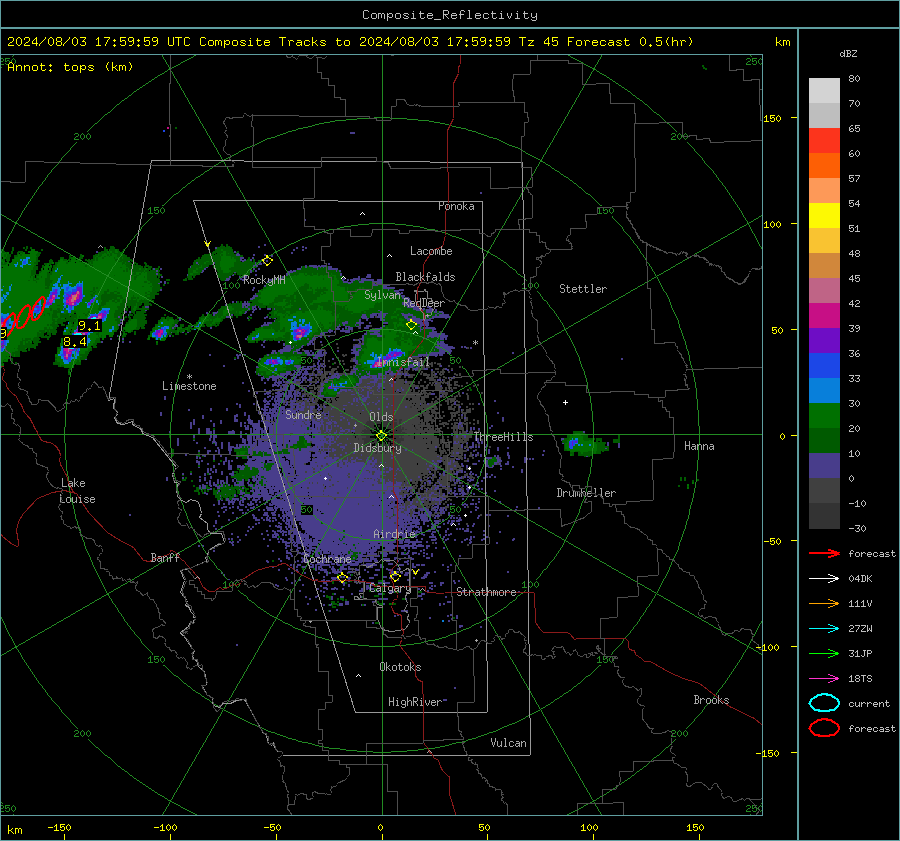Click the dBZ scale heading
This screenshot has width=900, height=841.
pyautogui.click(x=848, y=53)
